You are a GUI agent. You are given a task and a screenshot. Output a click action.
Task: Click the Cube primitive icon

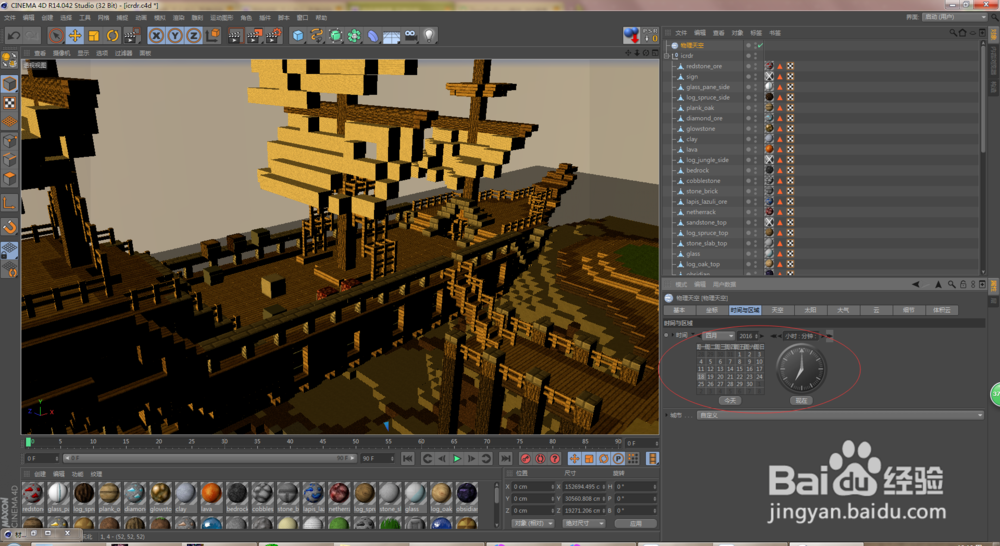point(298,36)
